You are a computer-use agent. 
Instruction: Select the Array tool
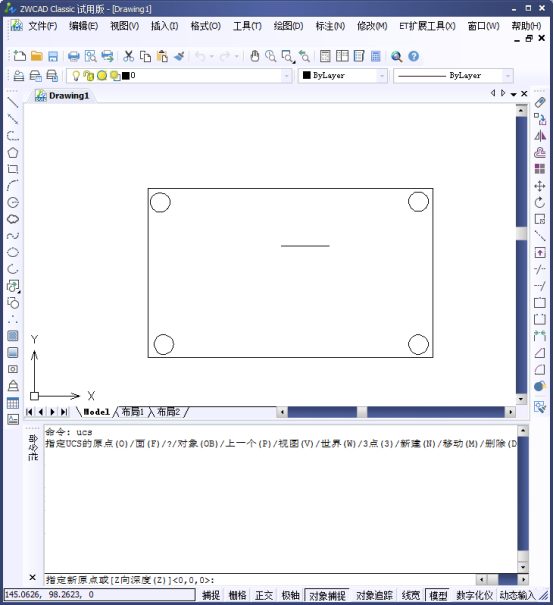[540, 169]
